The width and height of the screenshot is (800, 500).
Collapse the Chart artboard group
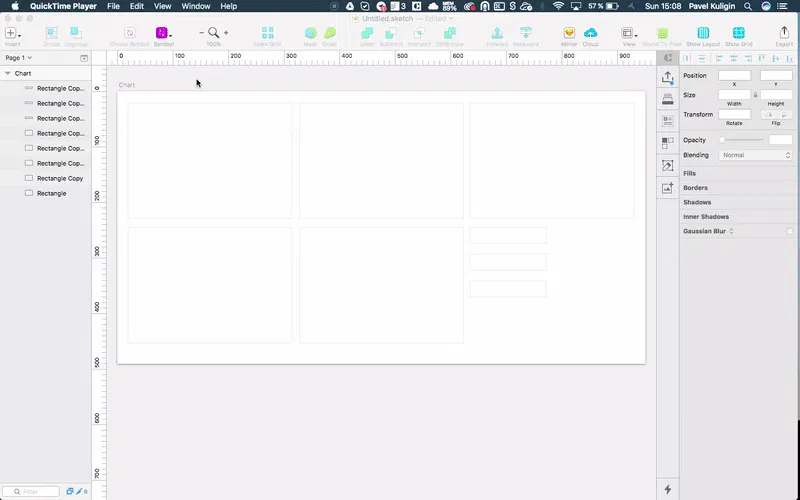pos(8,73)
